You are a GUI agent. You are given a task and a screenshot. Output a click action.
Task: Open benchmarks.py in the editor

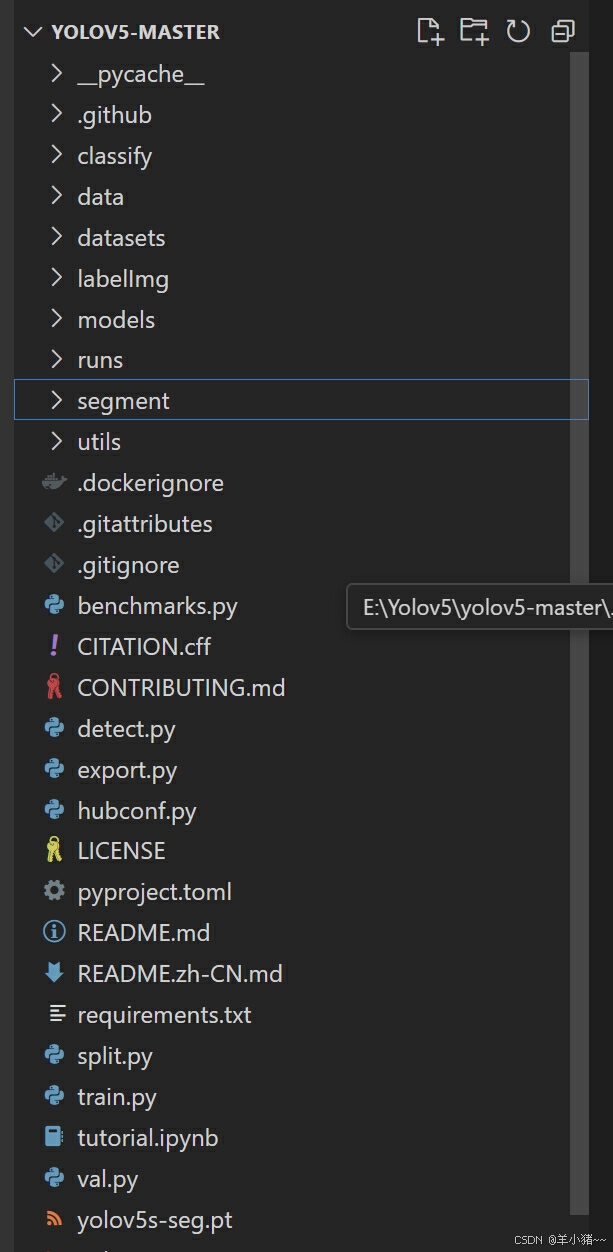pyautogui.click(x=158, y=605)
